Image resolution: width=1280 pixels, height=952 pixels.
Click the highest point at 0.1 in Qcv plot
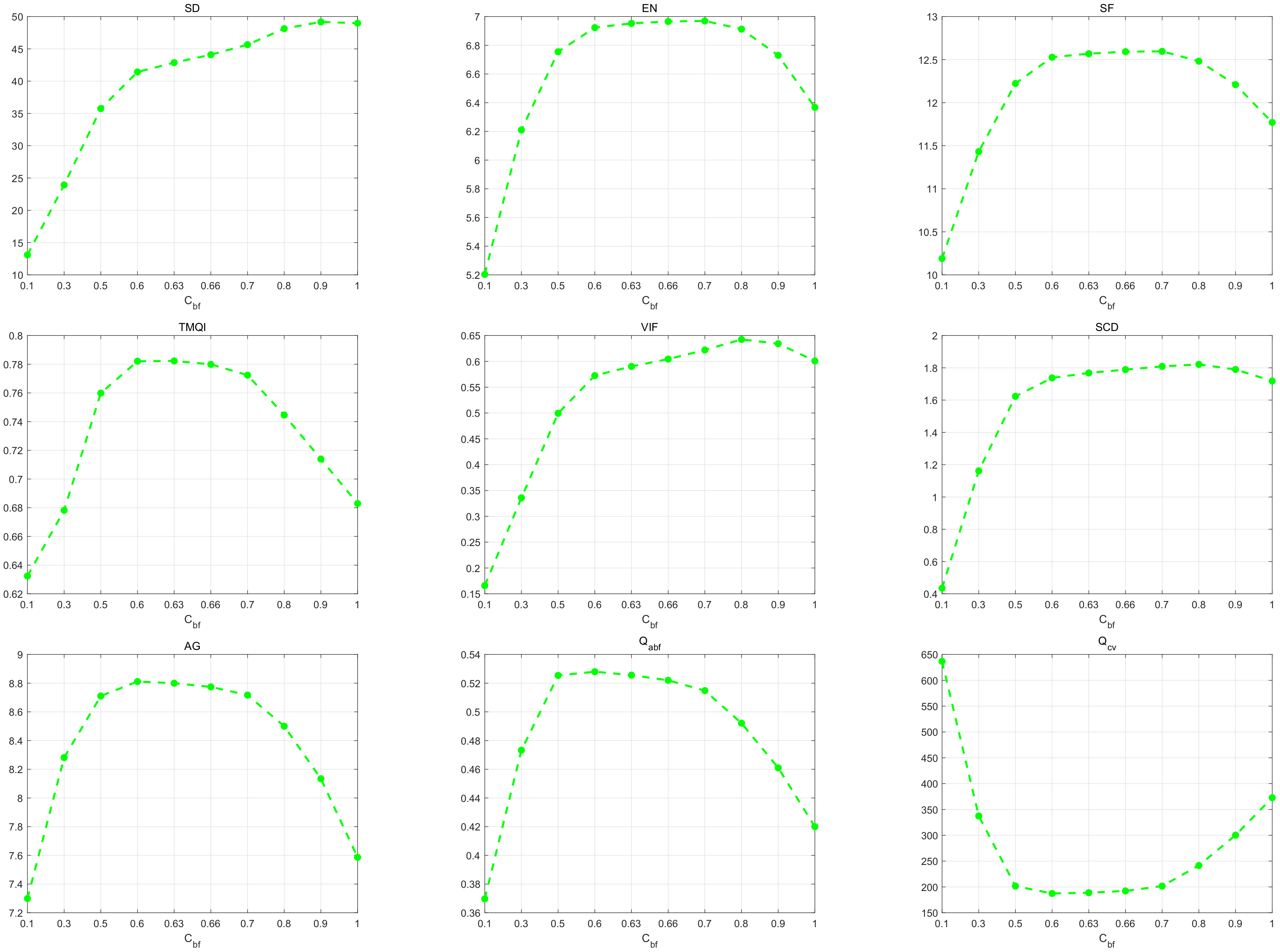[942, 661]
